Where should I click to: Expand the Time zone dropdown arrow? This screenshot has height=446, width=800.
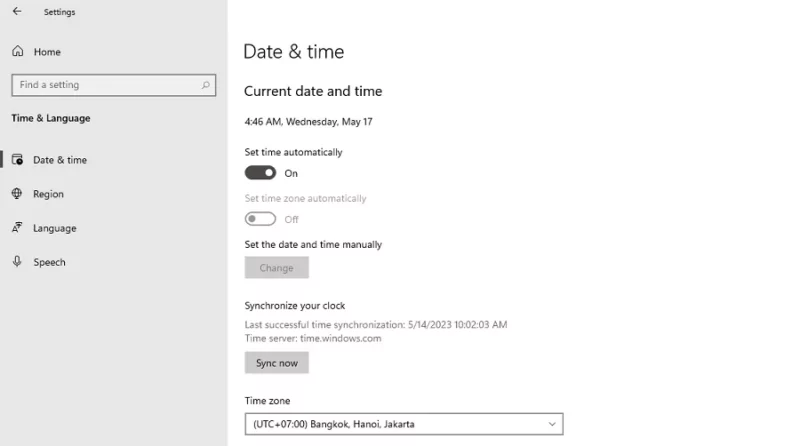click(552, 424)
